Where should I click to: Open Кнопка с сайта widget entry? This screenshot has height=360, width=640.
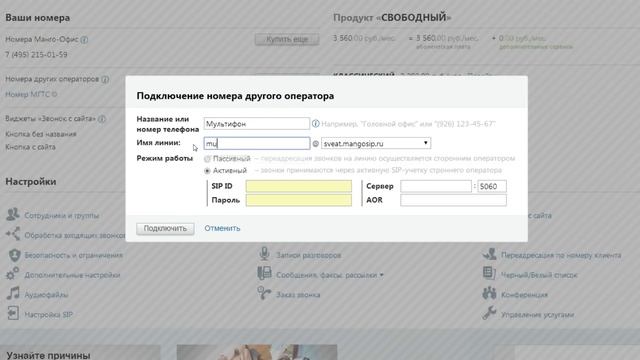[30, 147]
